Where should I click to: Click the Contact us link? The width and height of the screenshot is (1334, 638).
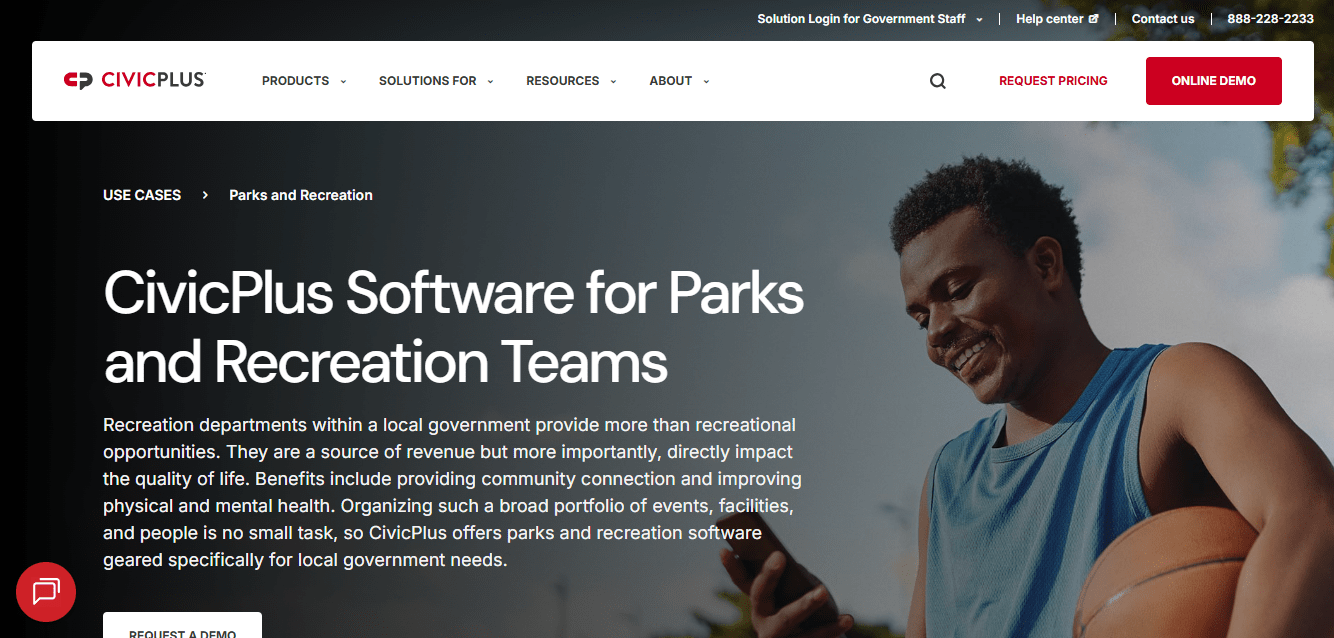pos(1163,19)
